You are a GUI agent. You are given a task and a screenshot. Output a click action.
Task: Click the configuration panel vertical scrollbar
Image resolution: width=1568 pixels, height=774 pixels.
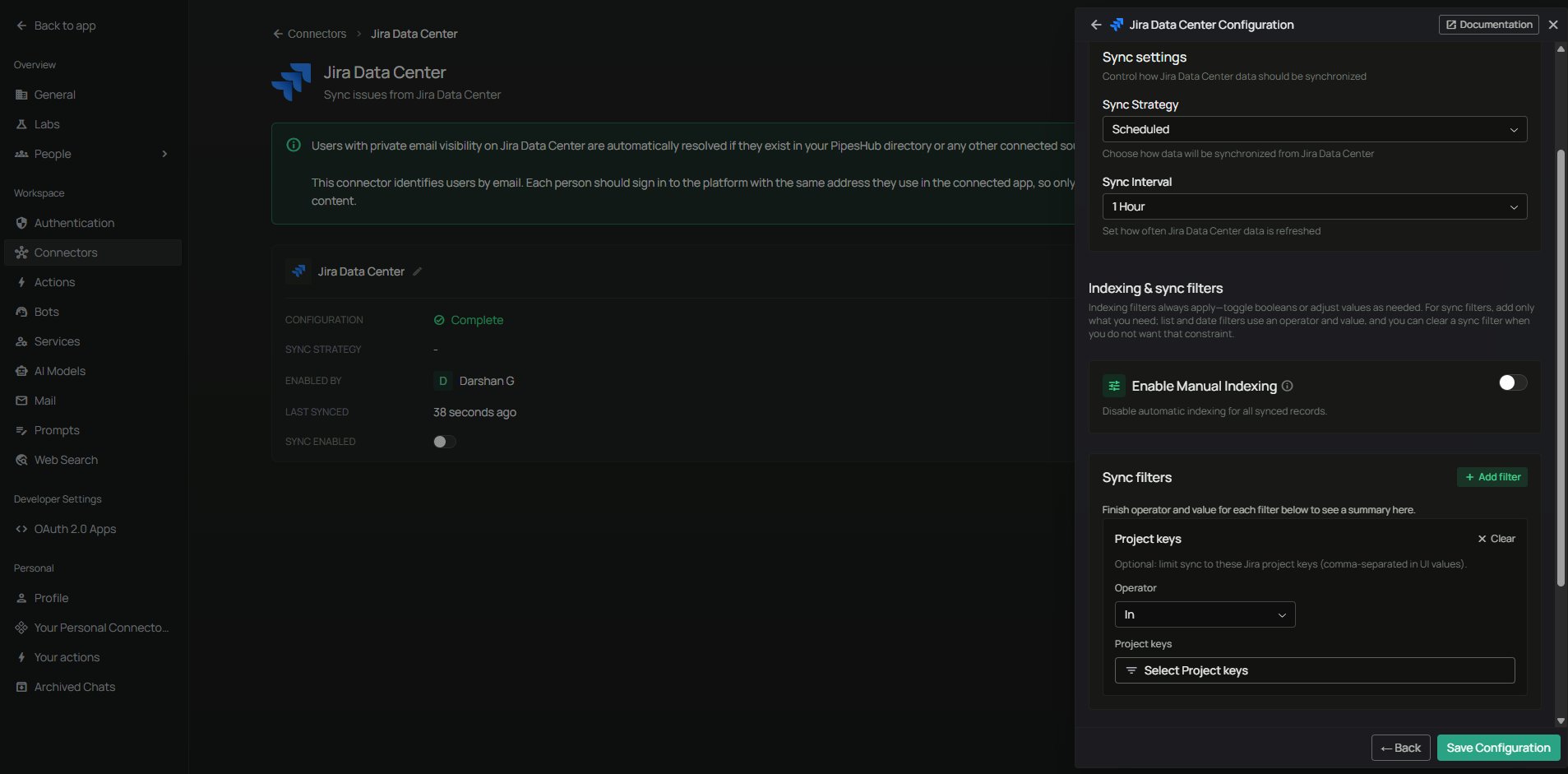click(1561, 368)
